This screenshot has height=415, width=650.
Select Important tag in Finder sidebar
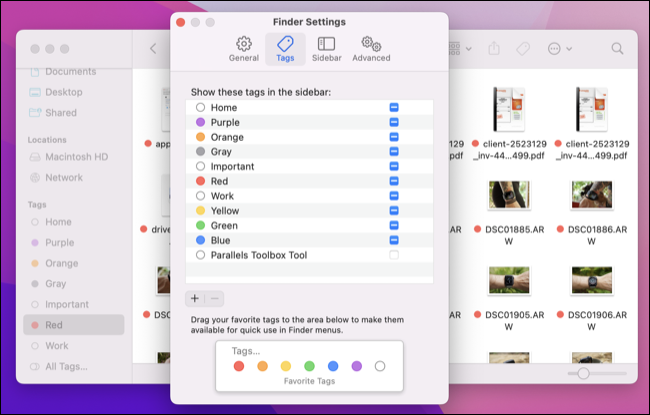click(74, 304)
